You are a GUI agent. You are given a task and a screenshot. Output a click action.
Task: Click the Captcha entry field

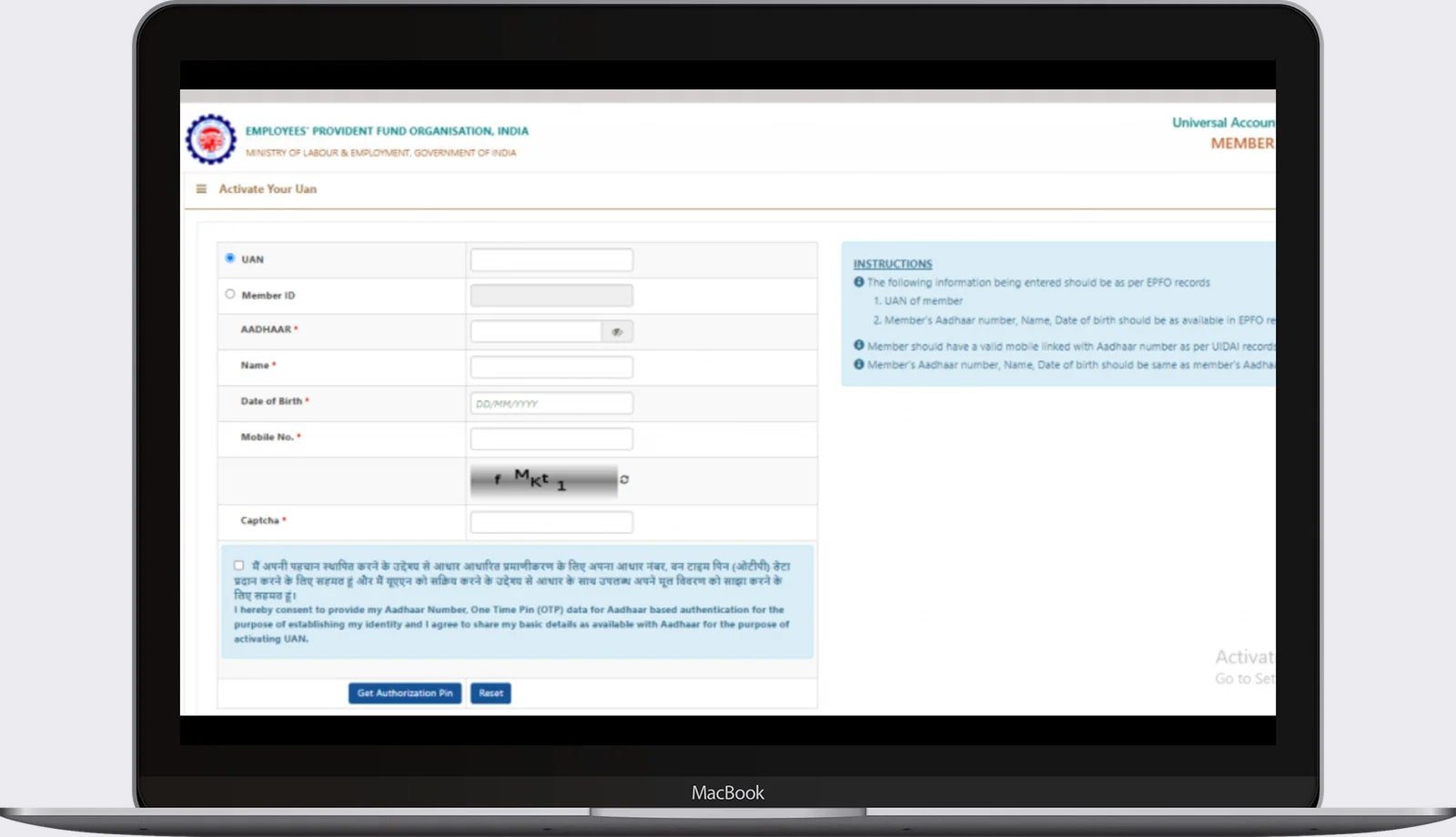point(551,522)
